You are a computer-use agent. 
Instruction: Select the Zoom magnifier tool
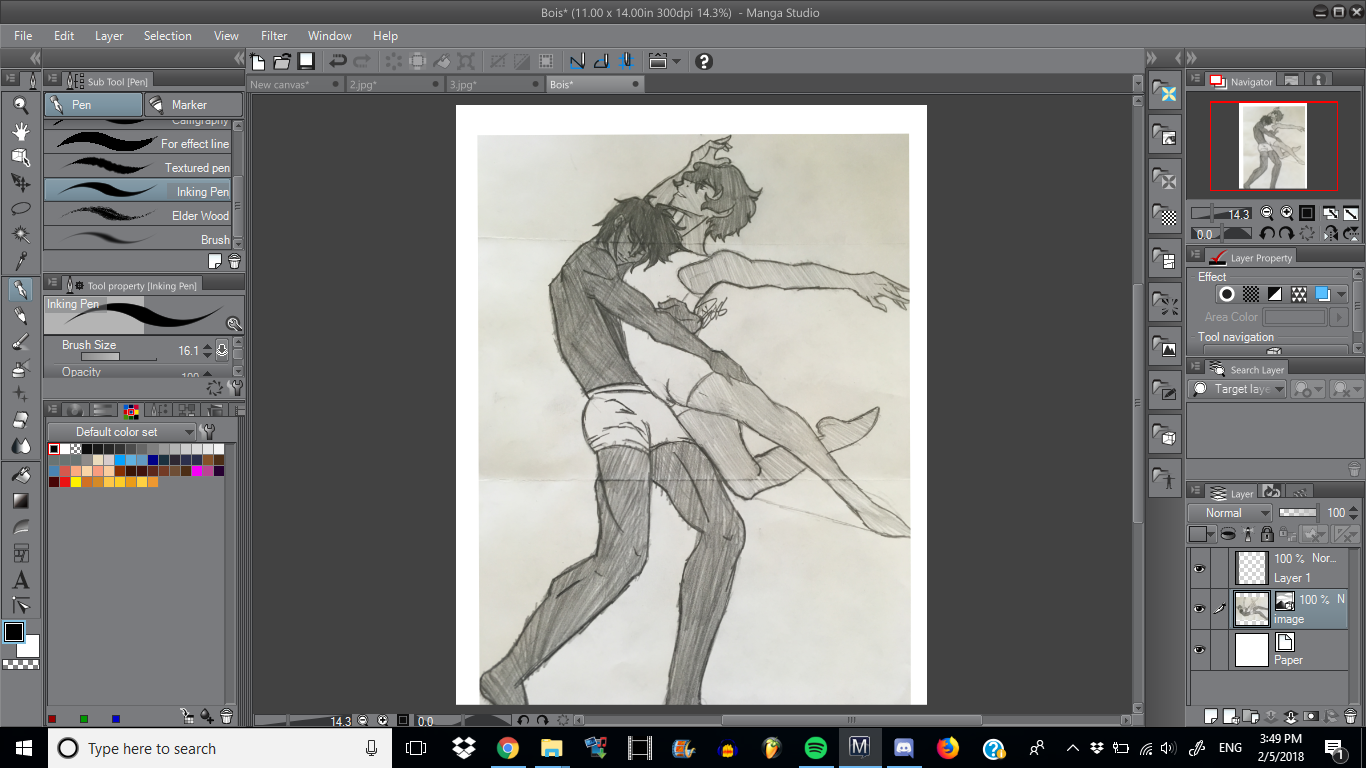(x=20, y=105)
